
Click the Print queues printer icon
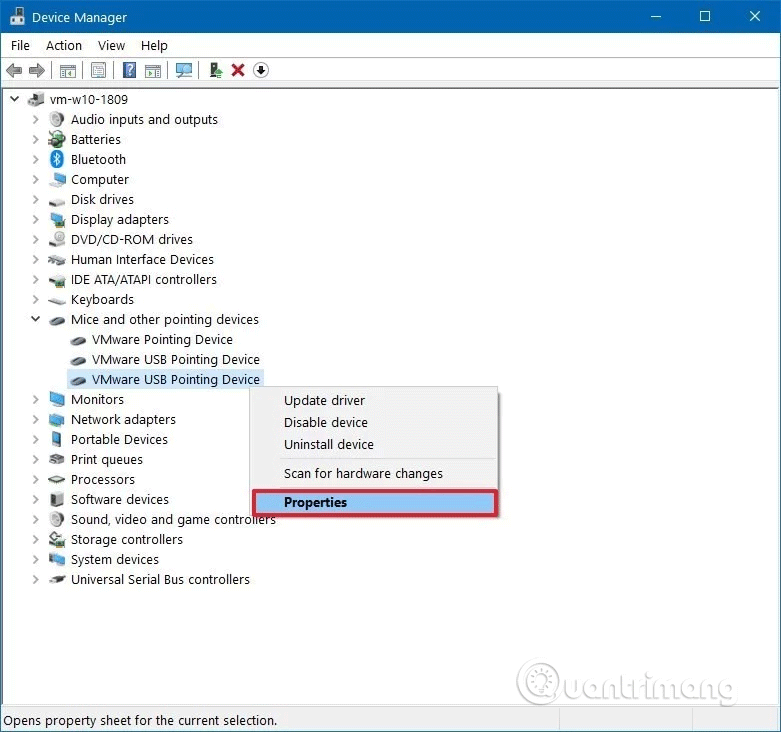click(57, 459)
